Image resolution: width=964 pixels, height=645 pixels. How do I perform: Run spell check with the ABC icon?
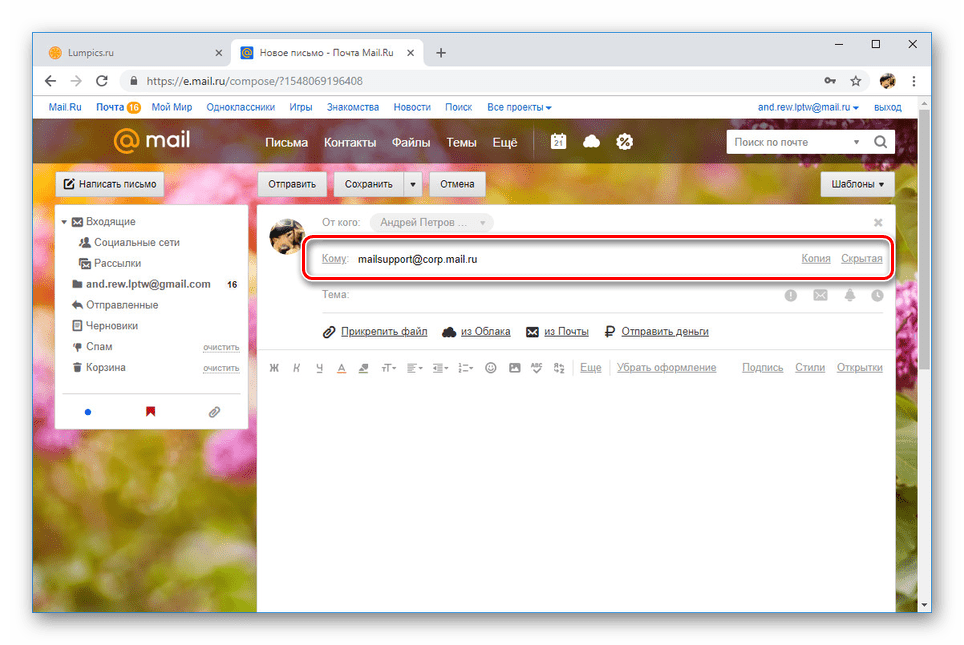537,368
